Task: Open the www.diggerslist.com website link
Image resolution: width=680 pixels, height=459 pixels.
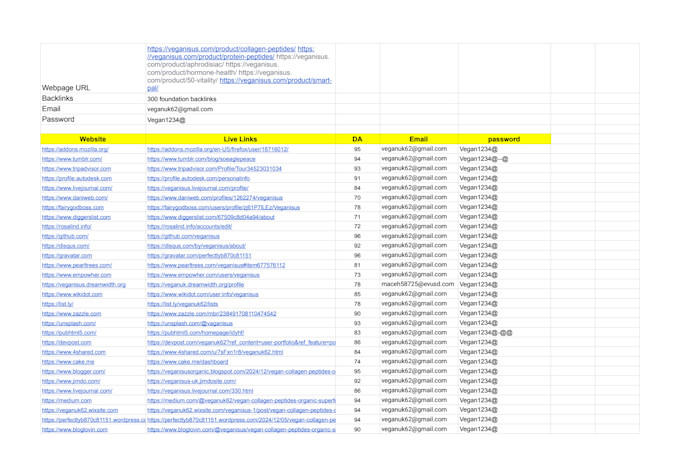Action: (x=76, y=217)
